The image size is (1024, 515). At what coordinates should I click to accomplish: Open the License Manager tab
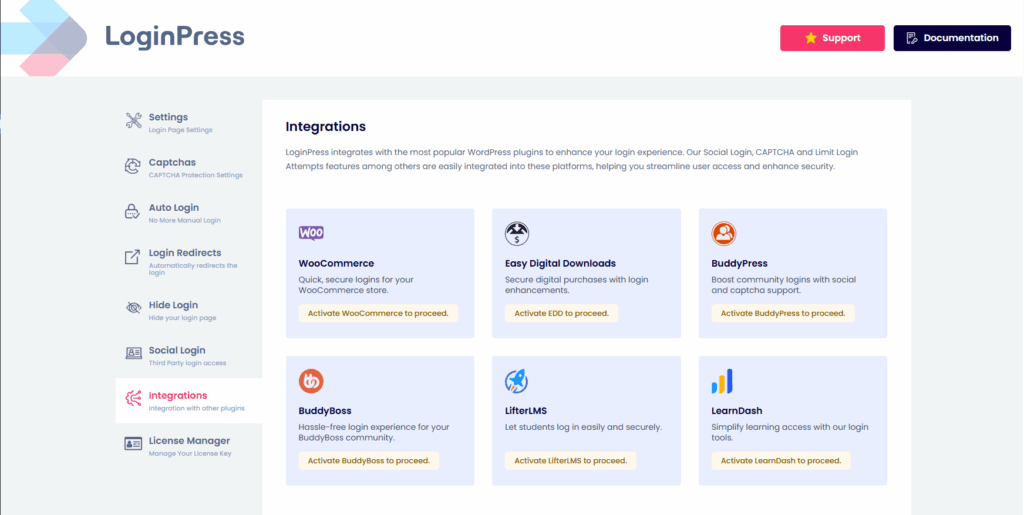[189, 446]
